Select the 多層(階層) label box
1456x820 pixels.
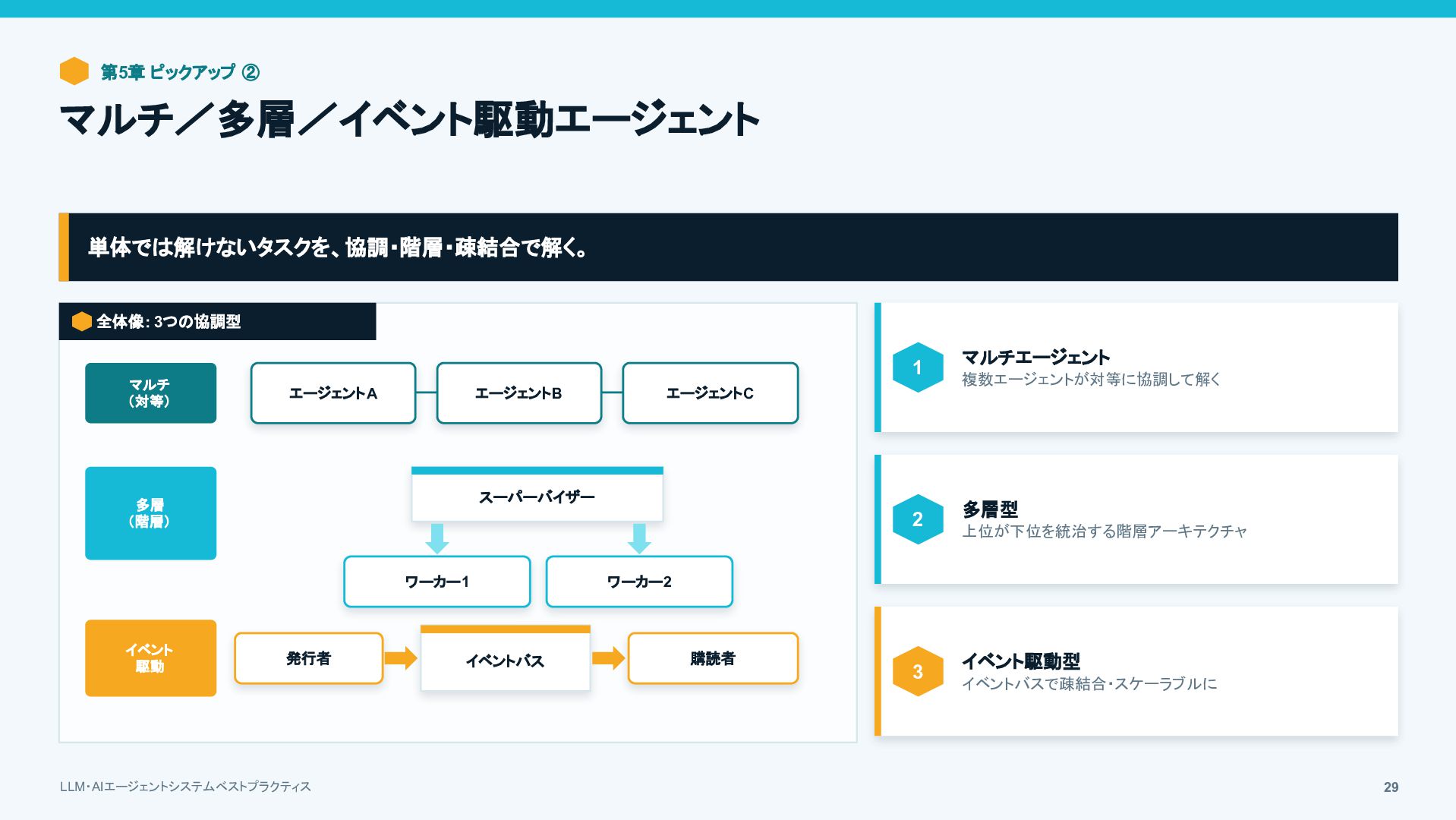[150, 513]
